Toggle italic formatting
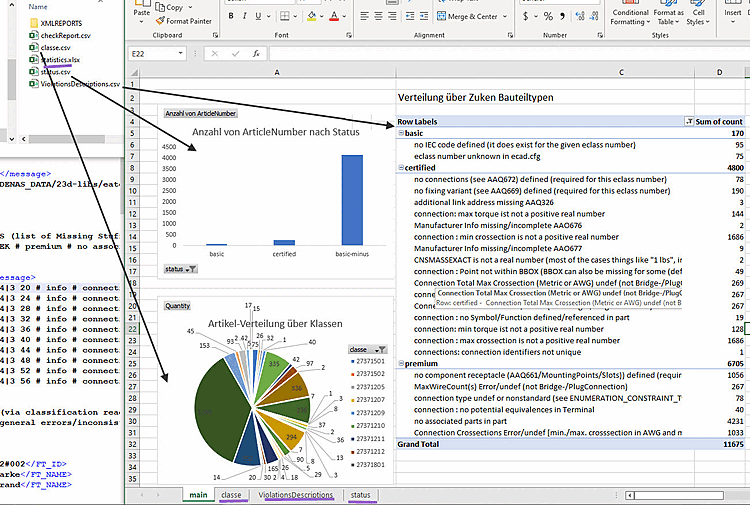 tap(245, 16)
